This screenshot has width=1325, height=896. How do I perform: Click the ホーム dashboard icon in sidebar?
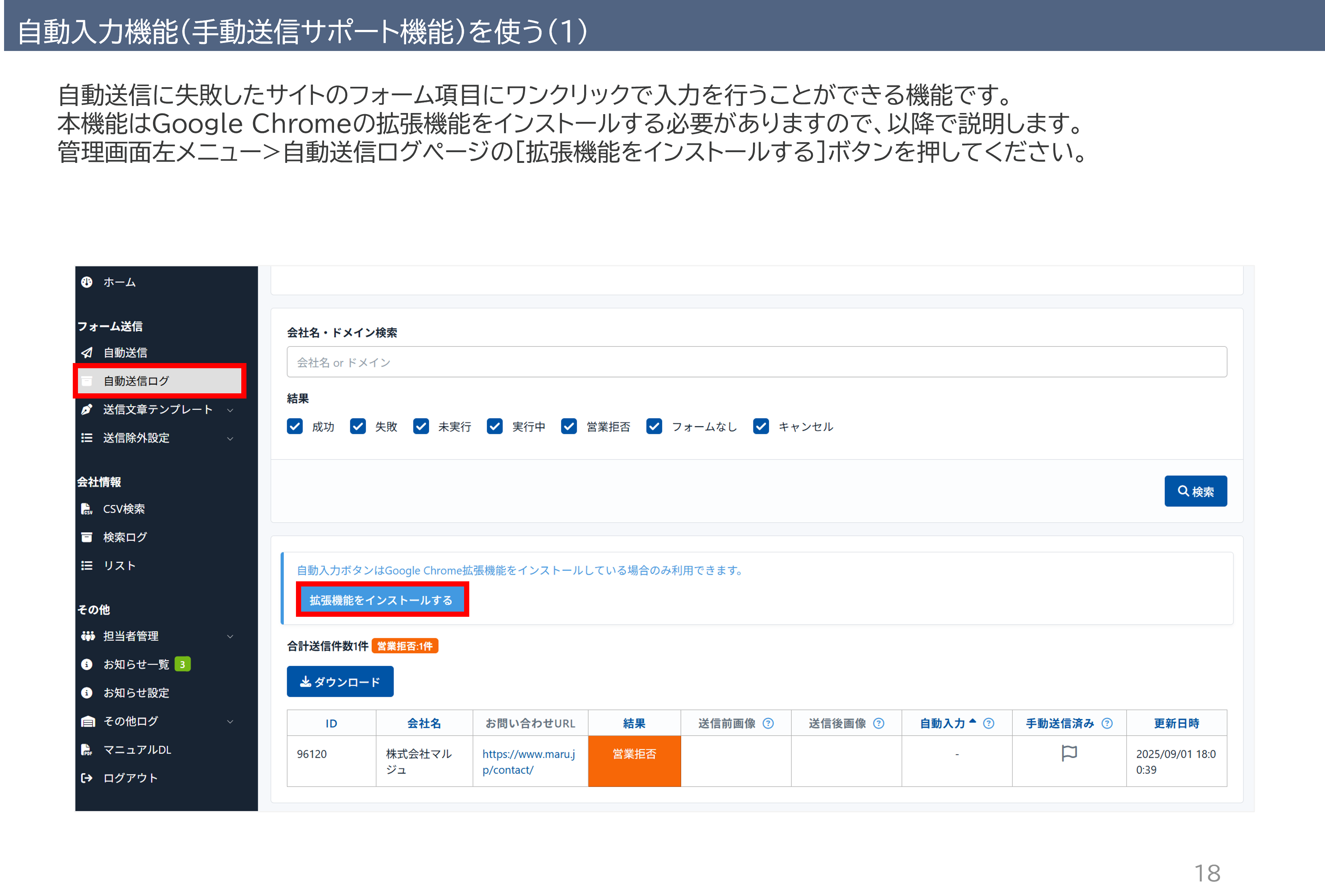tap(87, 282)
